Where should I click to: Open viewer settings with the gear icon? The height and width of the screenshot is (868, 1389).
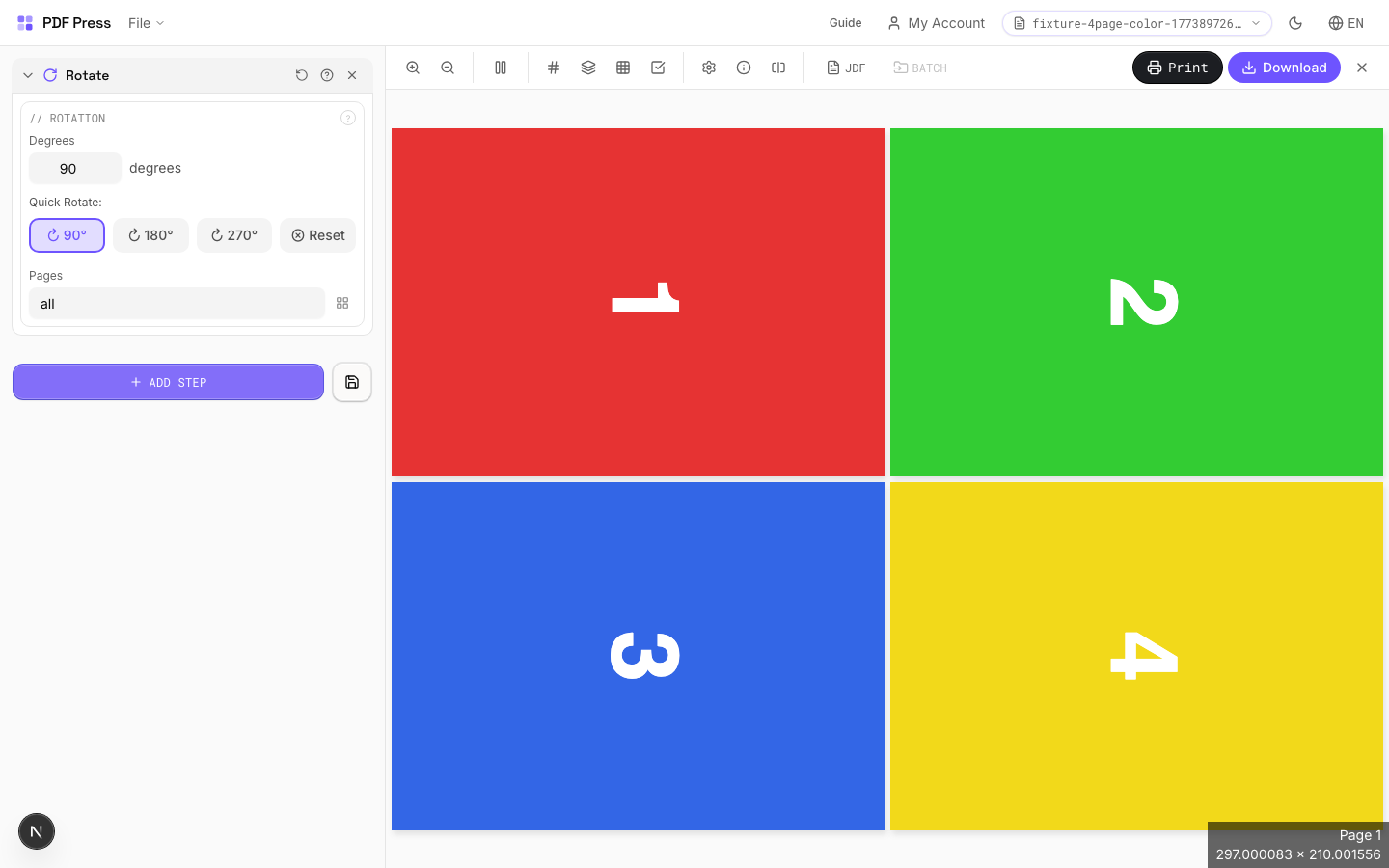(x=709, y=68)
